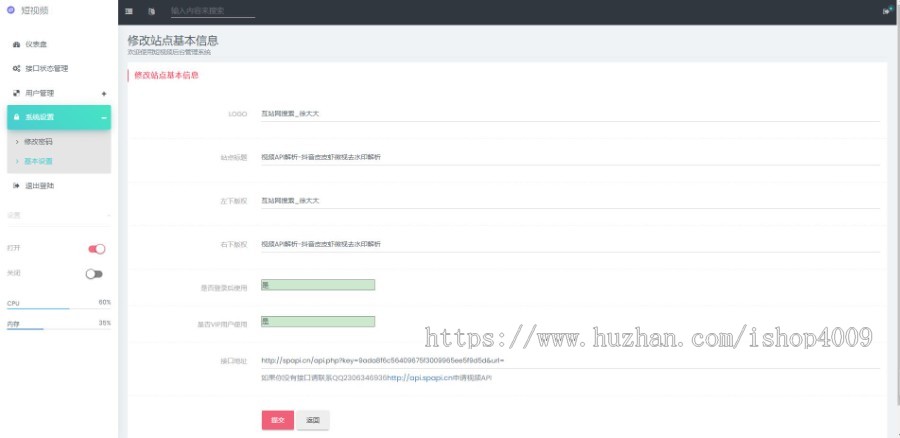The width and height of the screenshot is (900, 438).
Task: Open 接口状态管理 menu item
Action: tap(59, 68)
